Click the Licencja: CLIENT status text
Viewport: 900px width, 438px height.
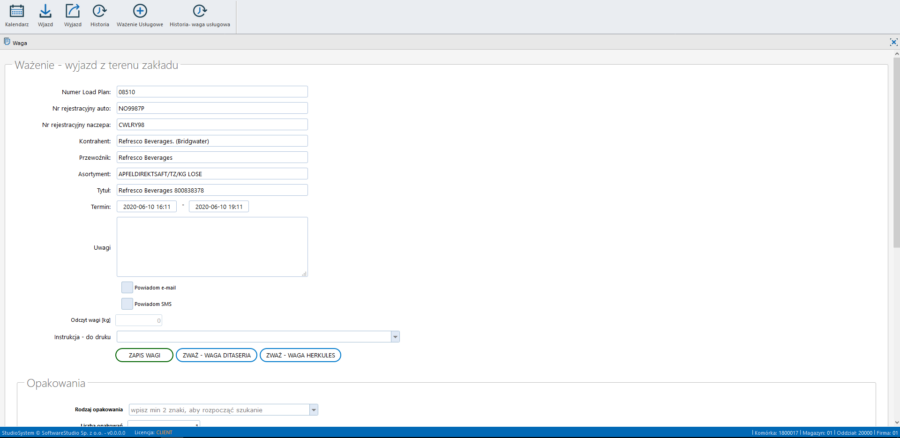tap(153, 433)
